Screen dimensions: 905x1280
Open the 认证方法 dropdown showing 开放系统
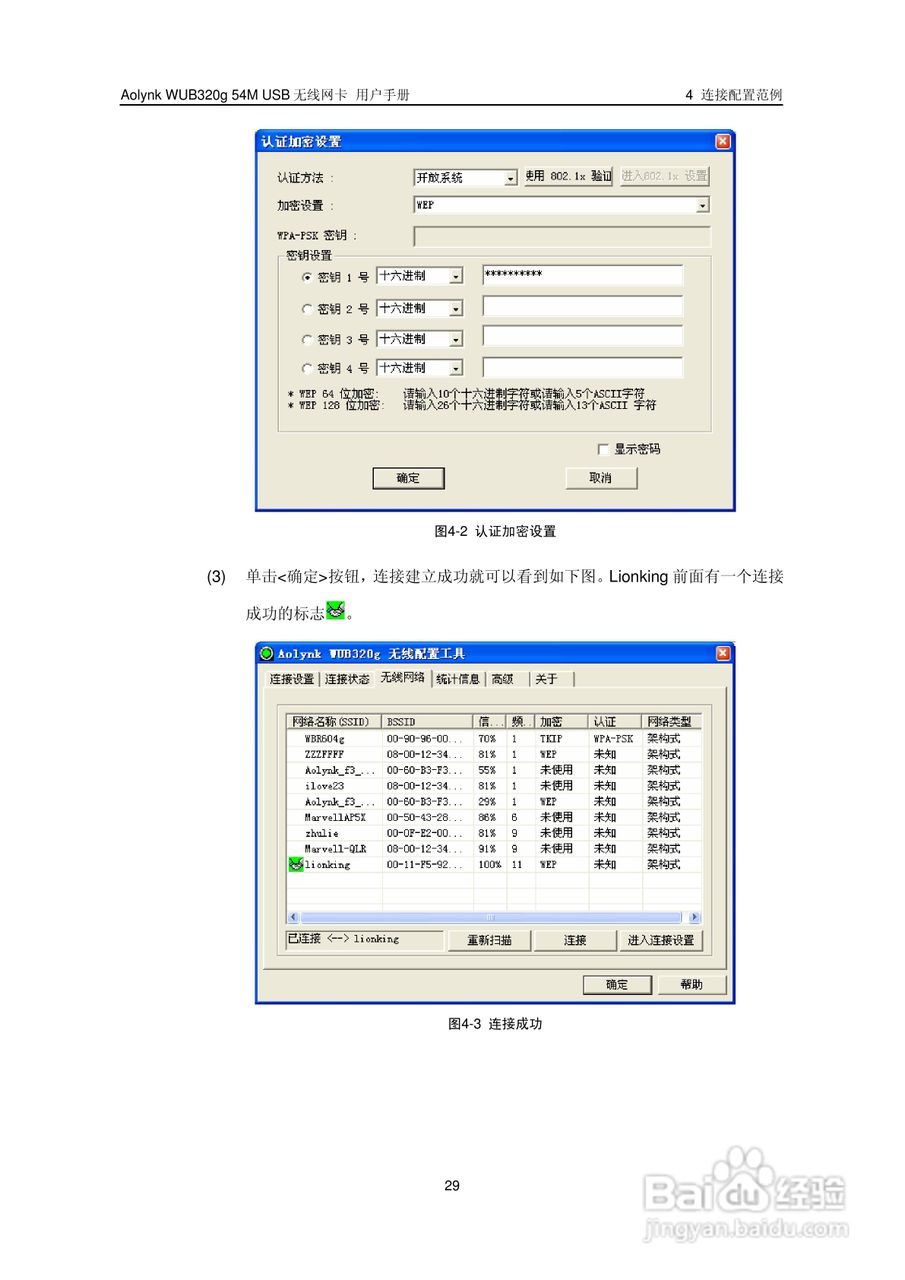tap(466, 178)
